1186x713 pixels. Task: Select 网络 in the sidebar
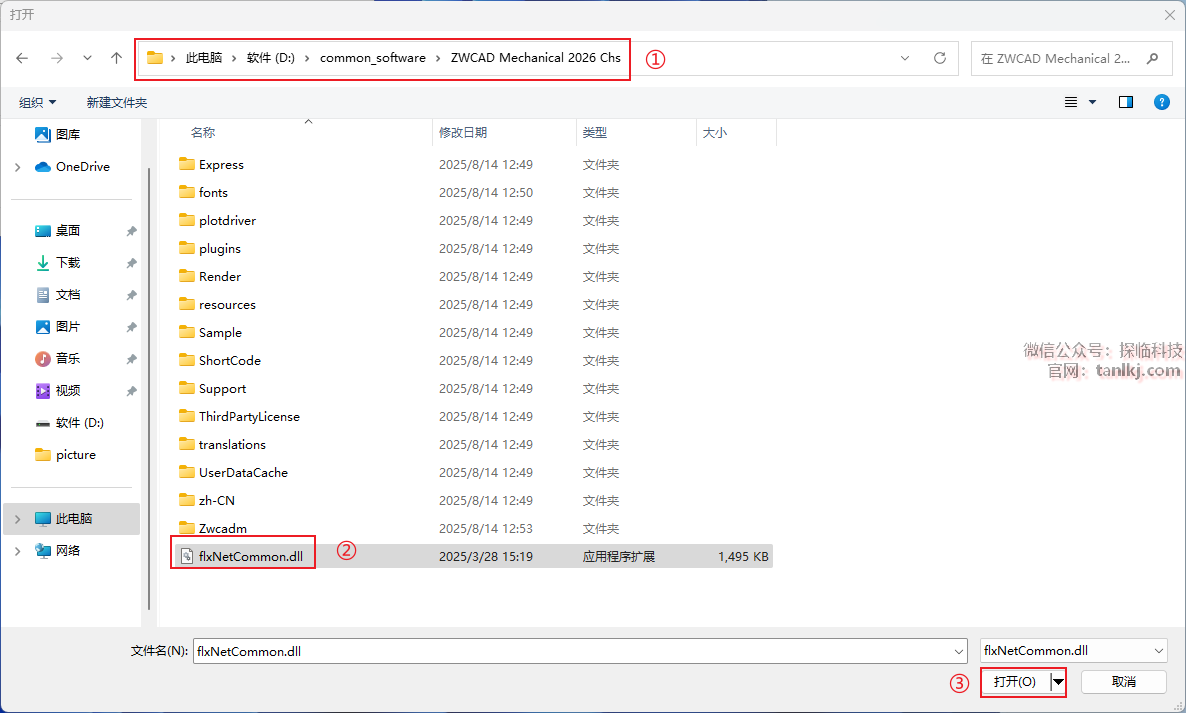click(x=57, y=550)
